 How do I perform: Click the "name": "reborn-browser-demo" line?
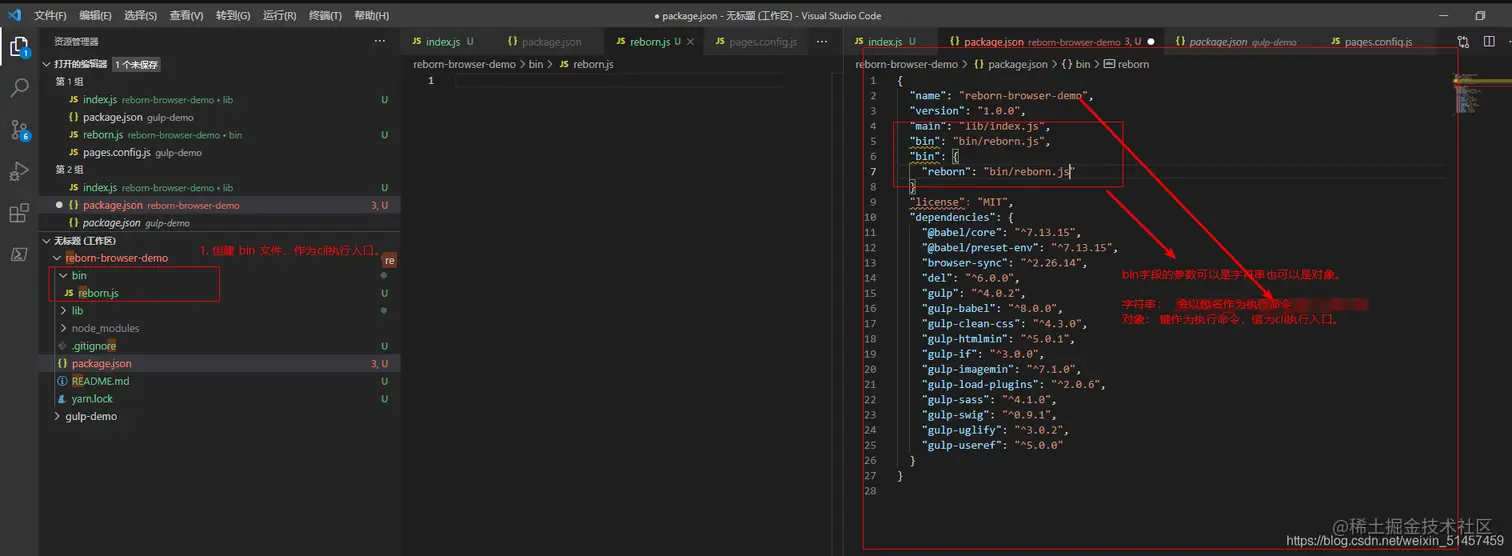1001,96
